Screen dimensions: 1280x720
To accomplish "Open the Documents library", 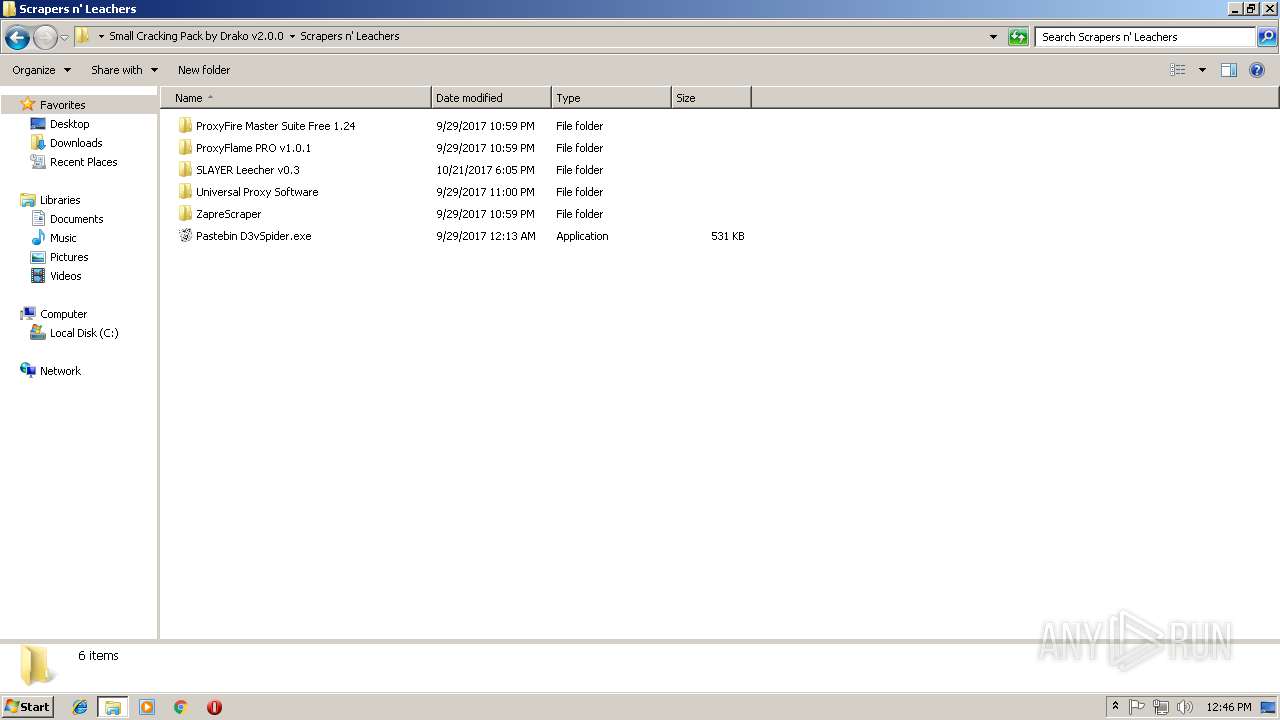I will [76, 219].
